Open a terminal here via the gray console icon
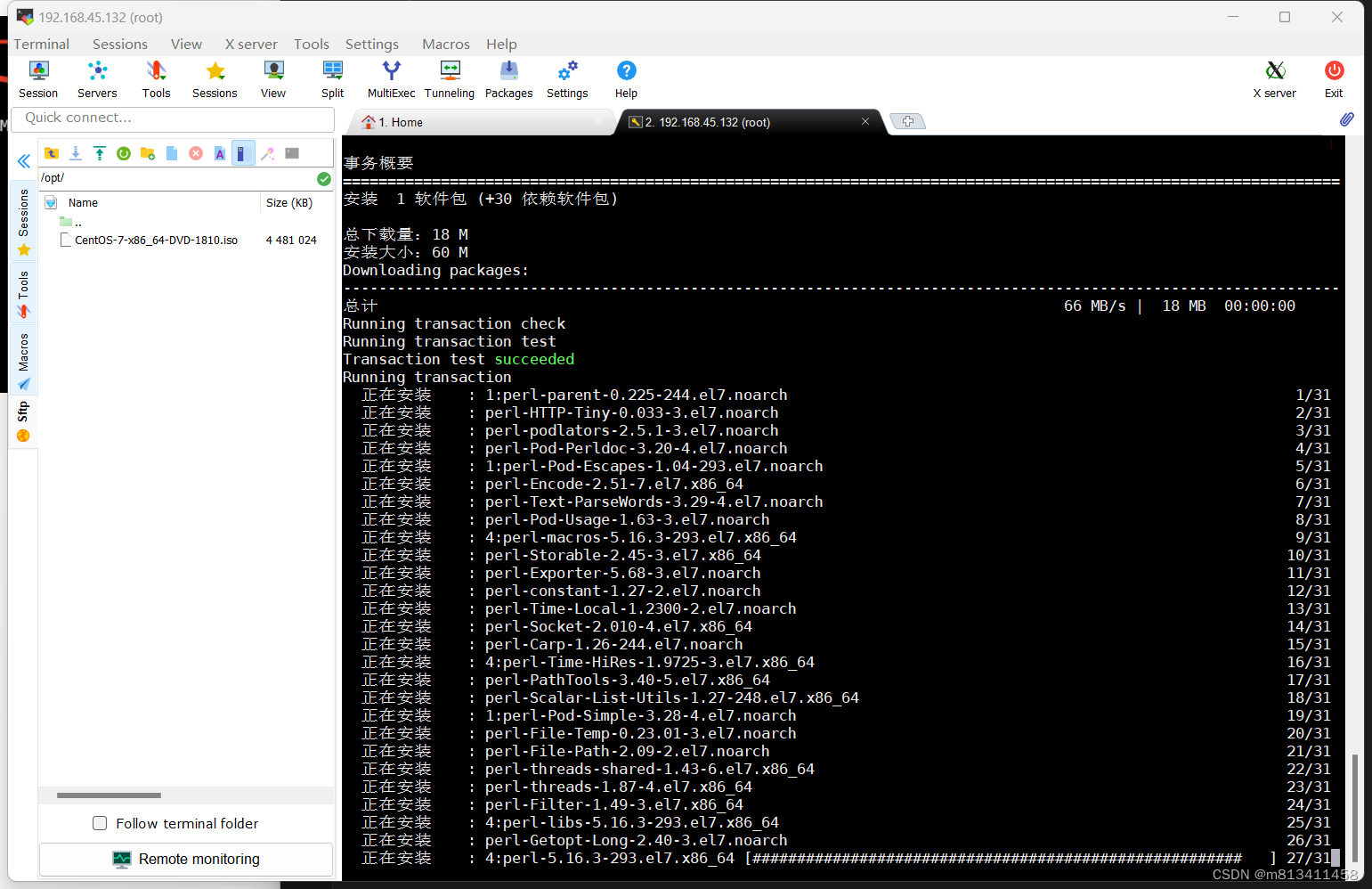 point(292,153)
